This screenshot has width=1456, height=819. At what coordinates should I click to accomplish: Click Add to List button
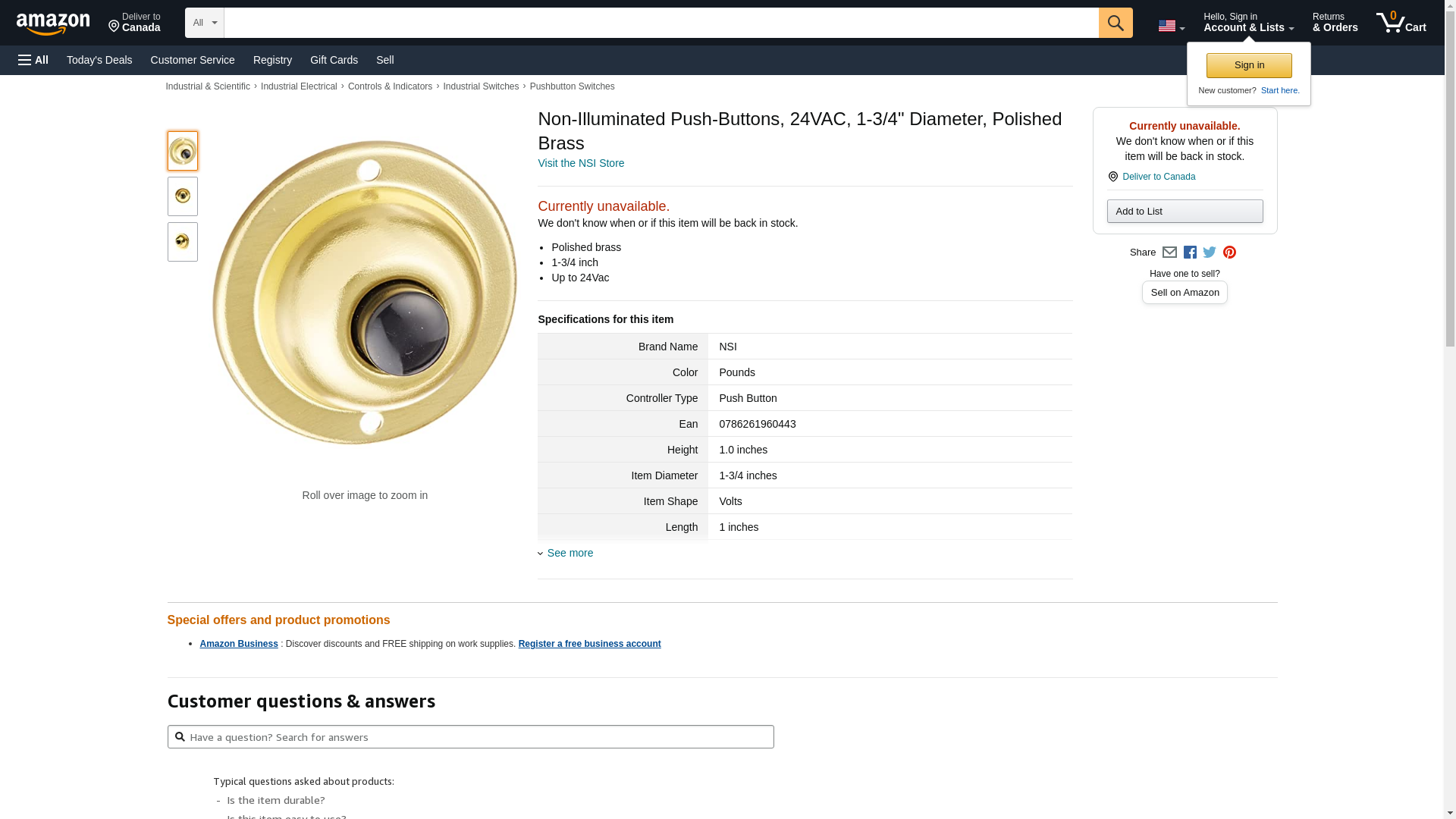[x=1185, y=212]
